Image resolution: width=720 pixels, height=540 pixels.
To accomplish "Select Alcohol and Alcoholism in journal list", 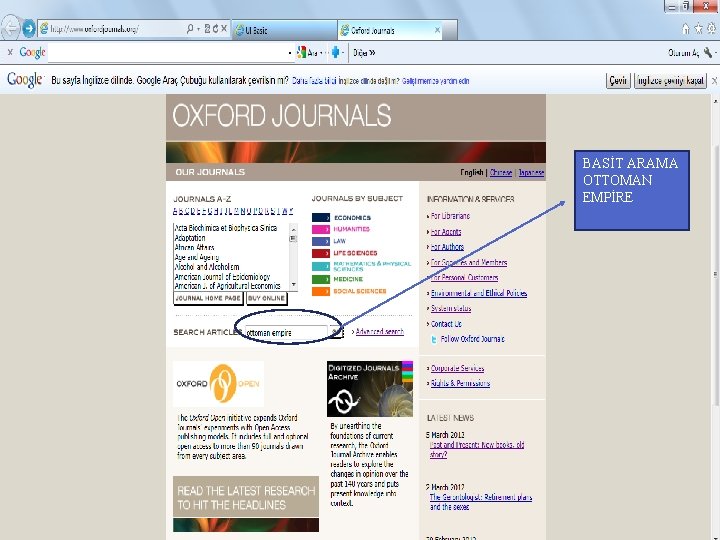I will [x=207, y=267].
